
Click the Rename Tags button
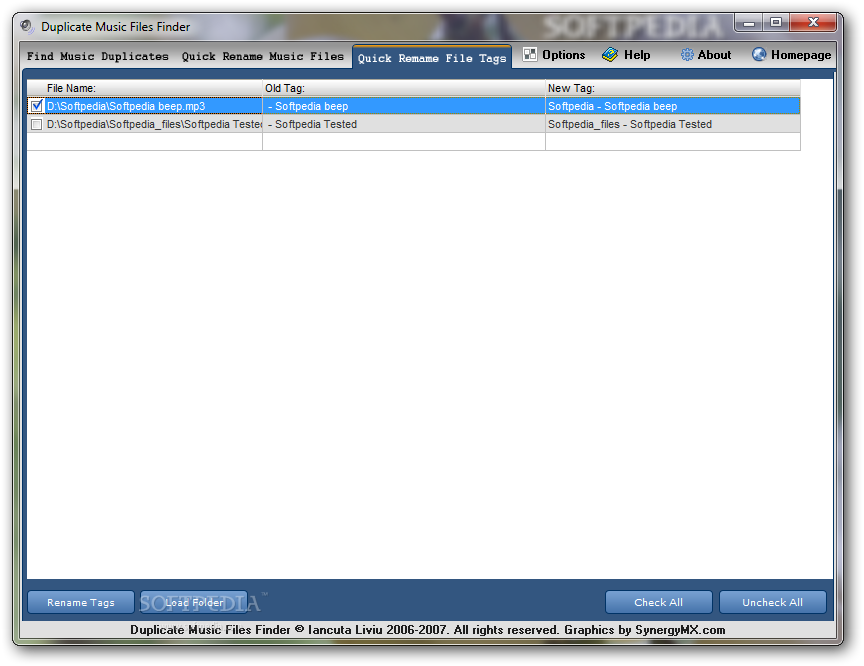pyautogui.click(x=81, y=602)
